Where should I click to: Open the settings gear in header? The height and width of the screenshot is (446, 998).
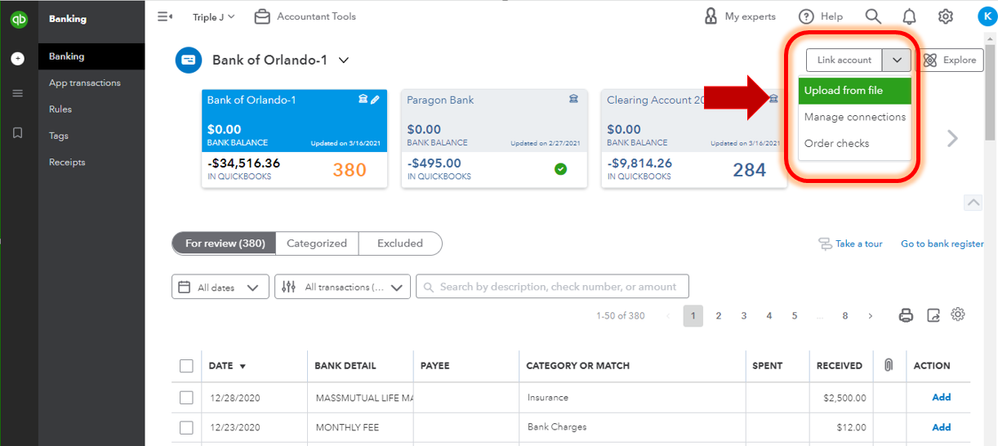click(x=946, y=17)
